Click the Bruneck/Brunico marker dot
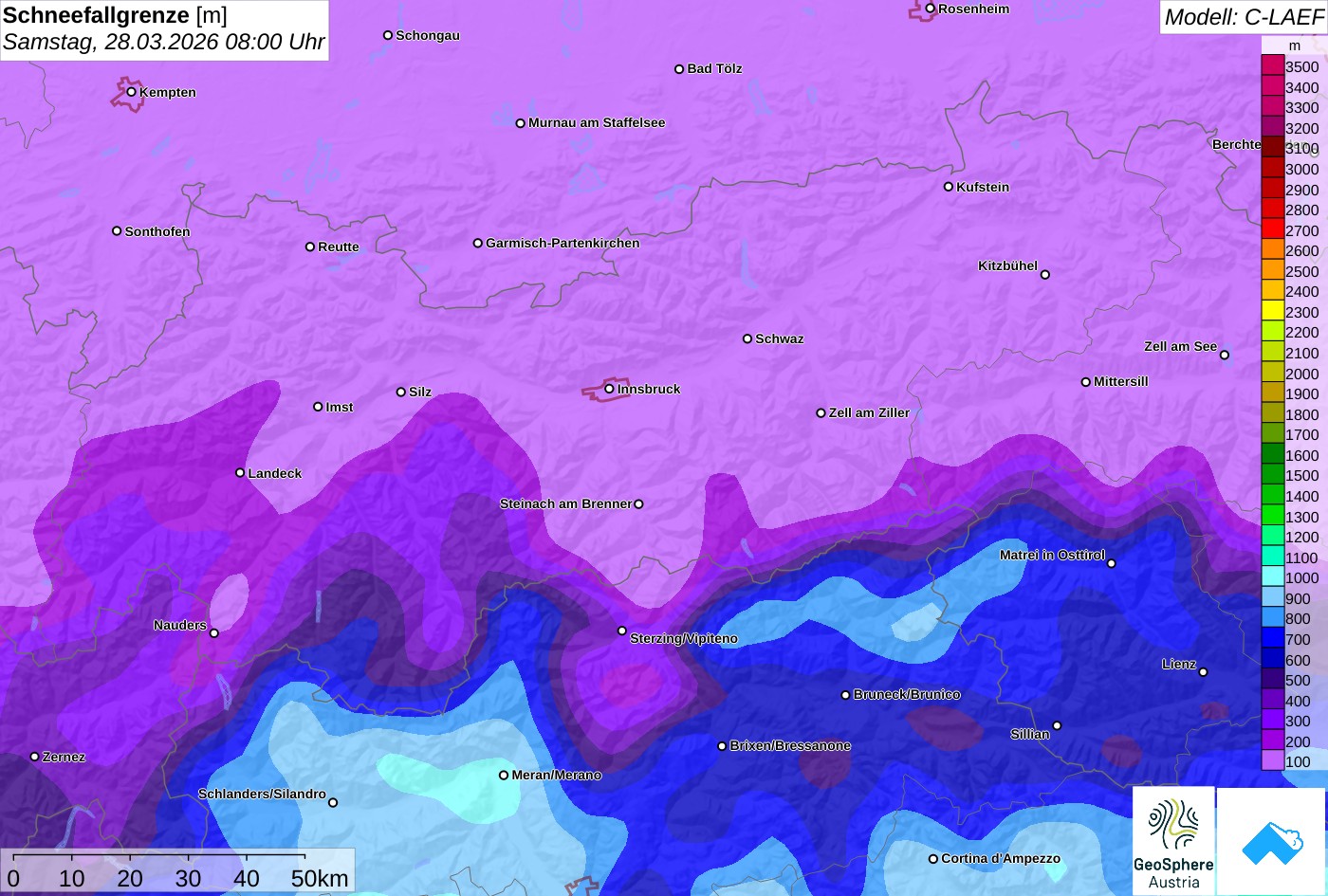 (846, 695)
